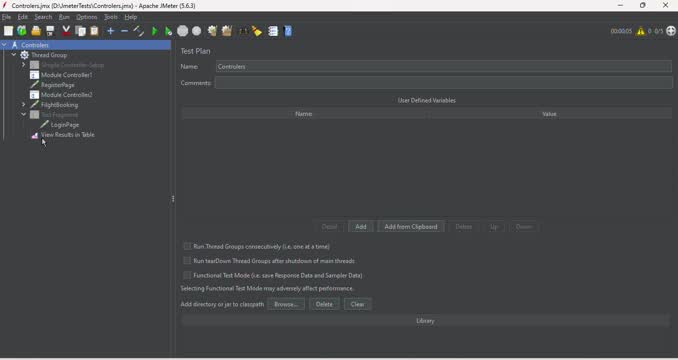Image resolution: width=678 pixels, height=360 pixels.
Task: Toggle Run tearDown Thread Groups checkbox
Action: (x=187, y=261)
